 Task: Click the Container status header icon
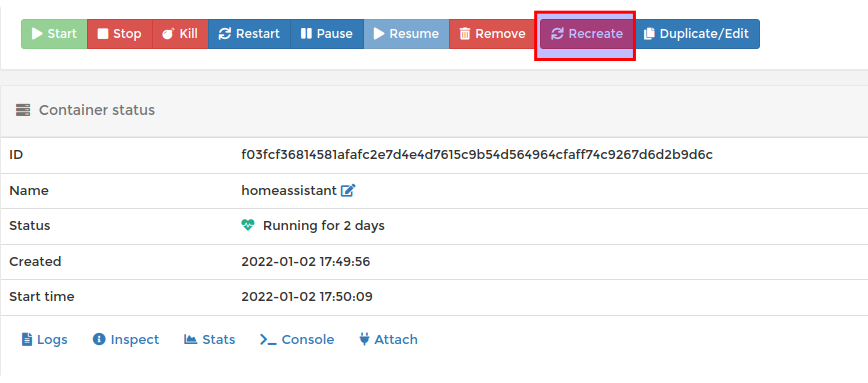[x=23, y=110]
